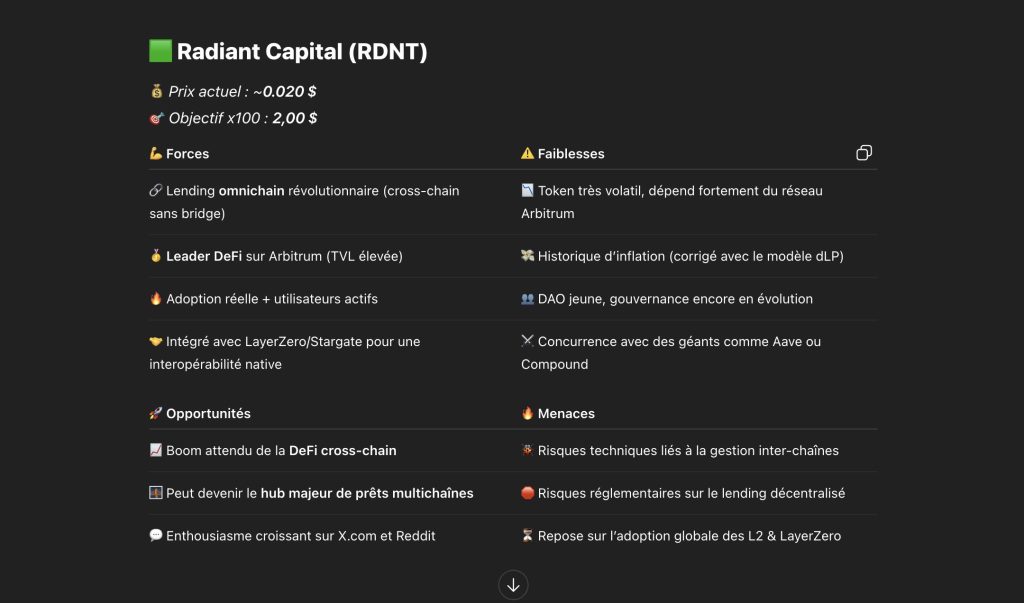Screen dimensions: 1024x603
Task: Click the hub majeur de prêts multichaînes text
Action: tap(367, 493)
